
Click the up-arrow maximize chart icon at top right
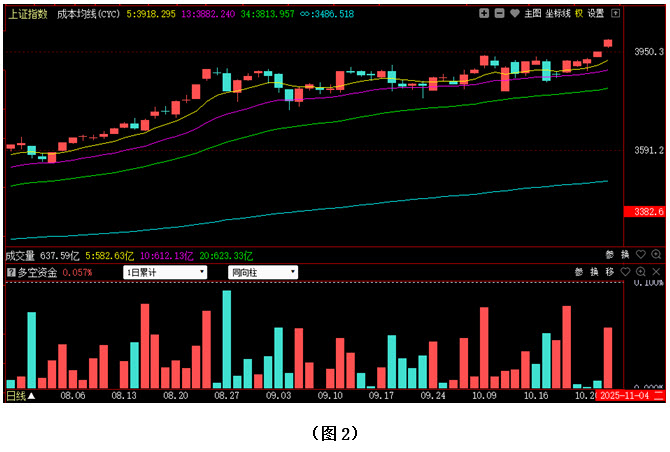point(615,14)
